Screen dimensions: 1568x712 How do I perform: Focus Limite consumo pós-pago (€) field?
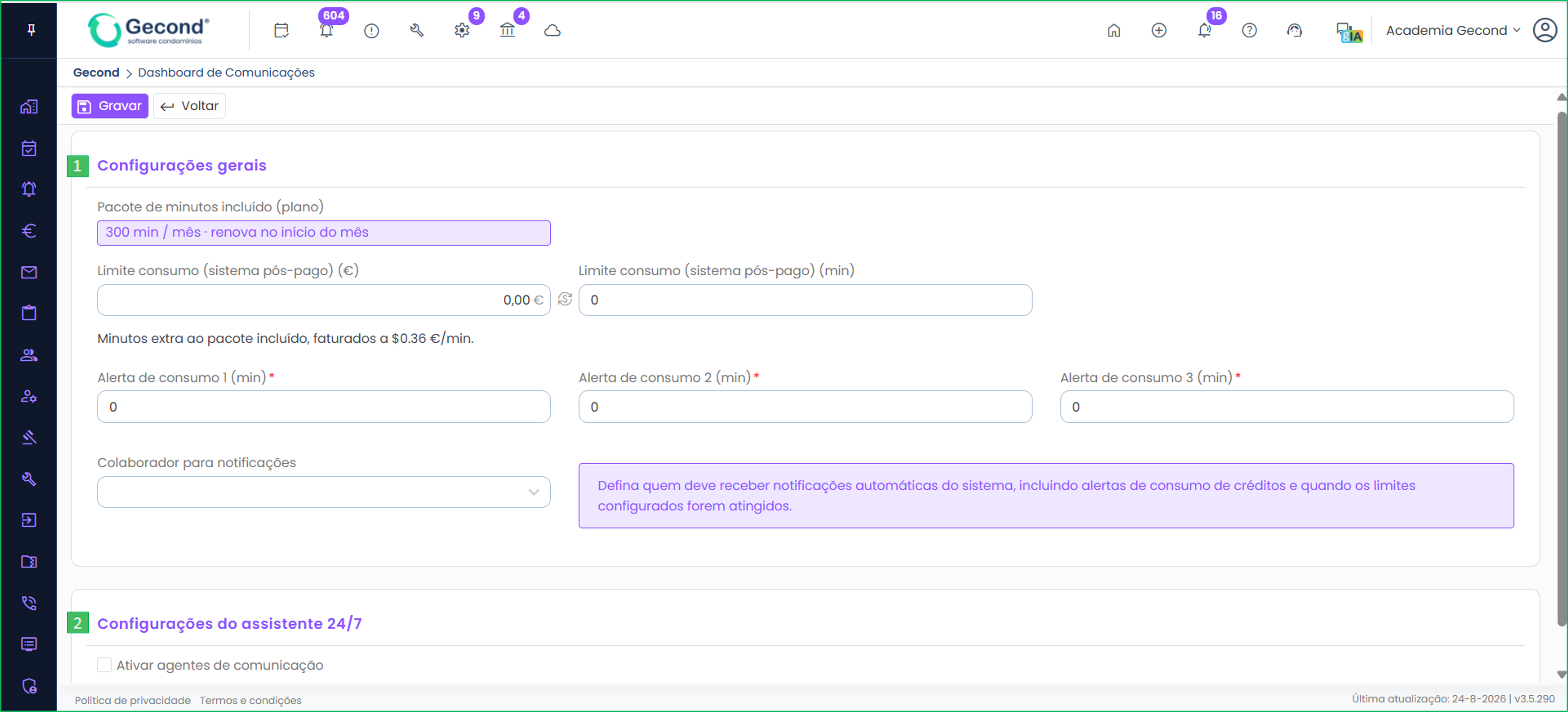tap(323, 300)
